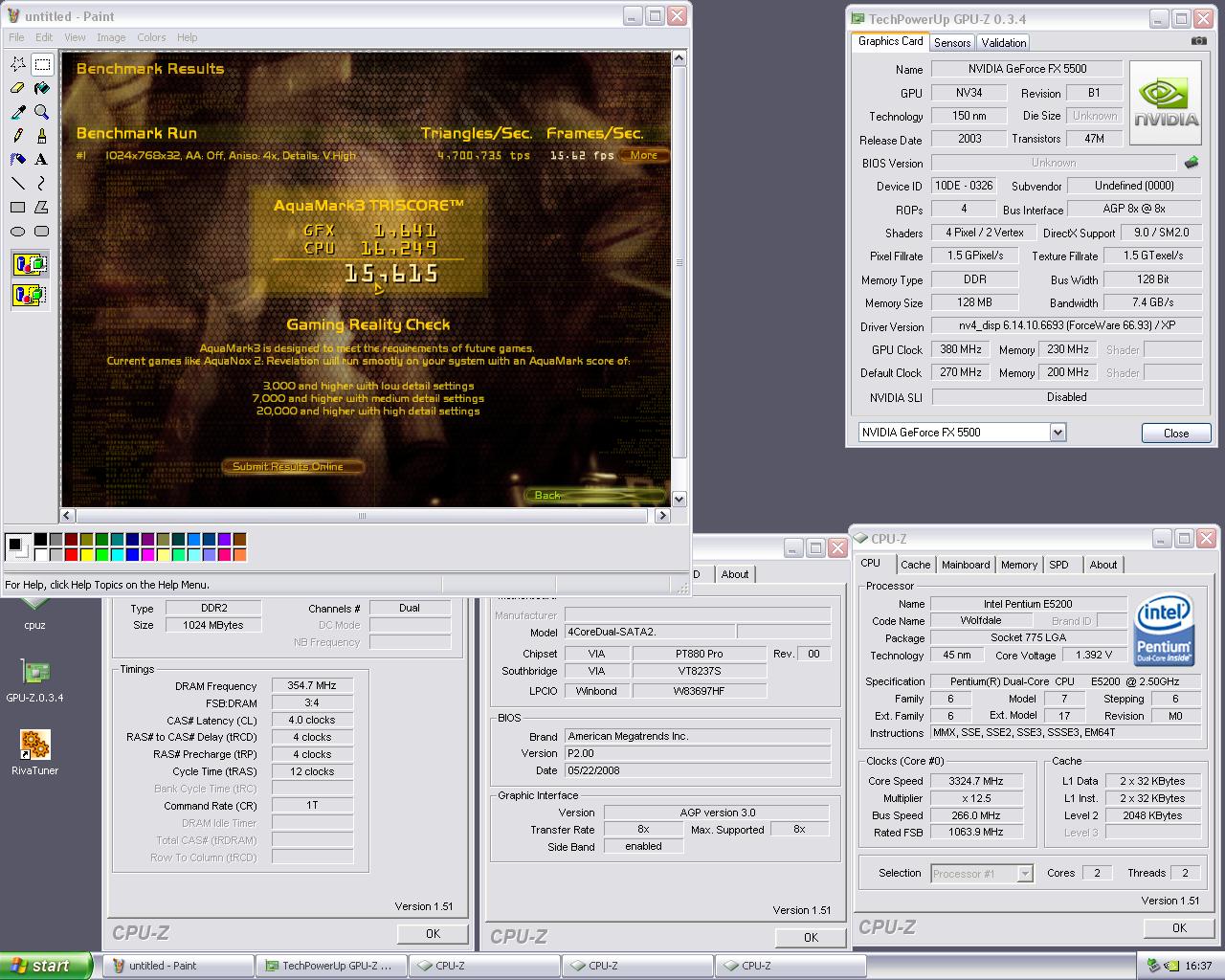Viewport: 1225px width, 980px height.
Task: Open the SPD tab in front CPU-Z
Action: (x=1058, y=565)
